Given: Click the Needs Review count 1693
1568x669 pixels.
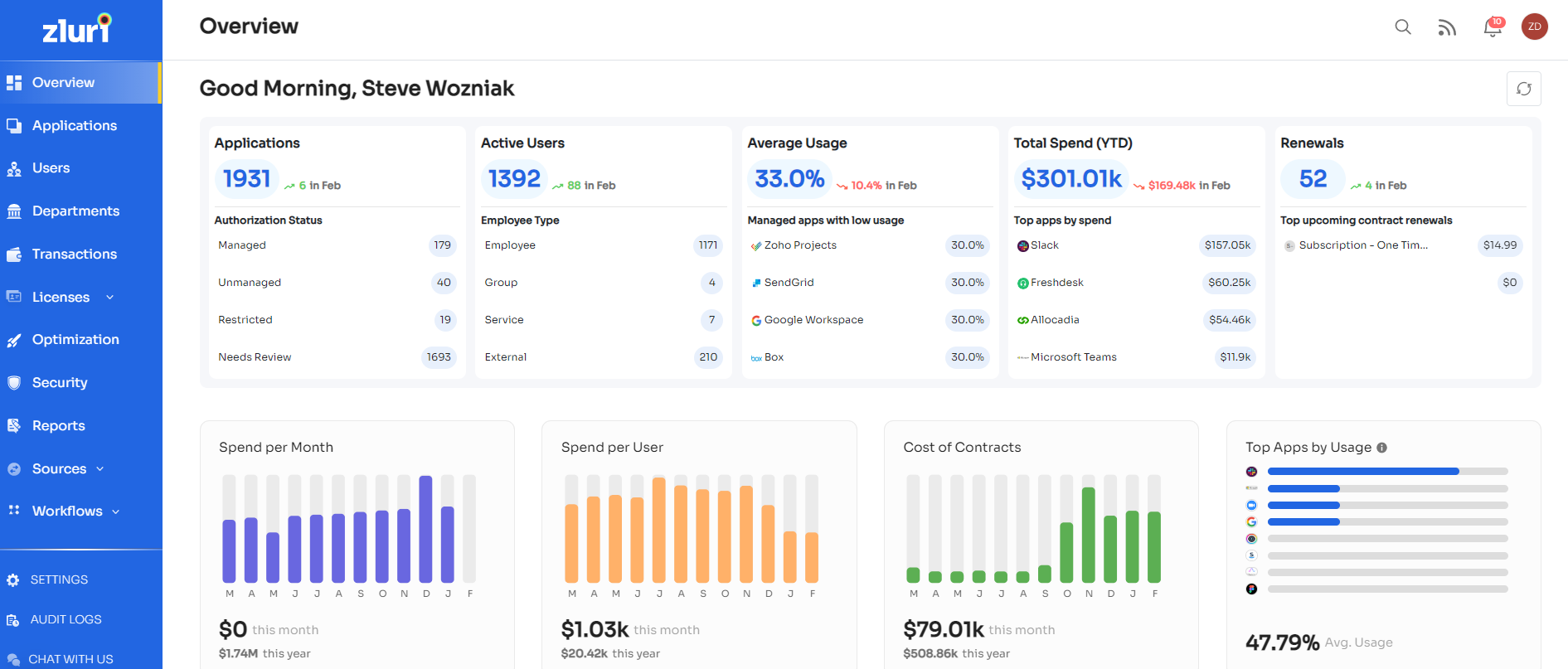Looking at the screenshot, I should coord(439,357).
